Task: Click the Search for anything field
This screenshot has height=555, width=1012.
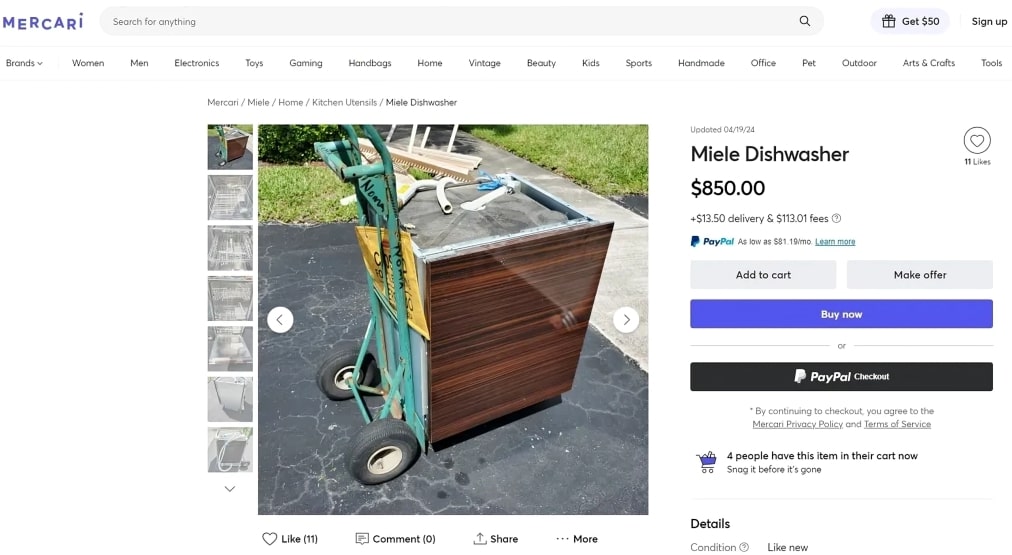Action: (450, 21)
